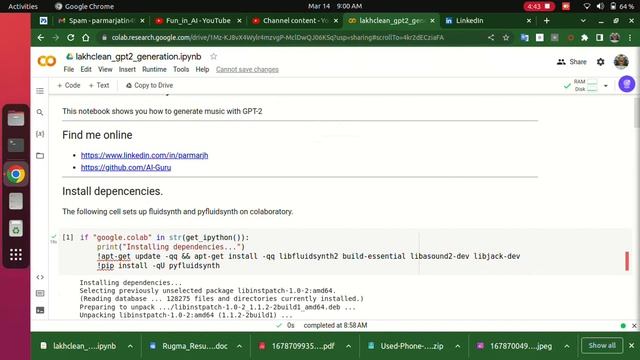Open Chrome three-dot menu

click(630, 38)
